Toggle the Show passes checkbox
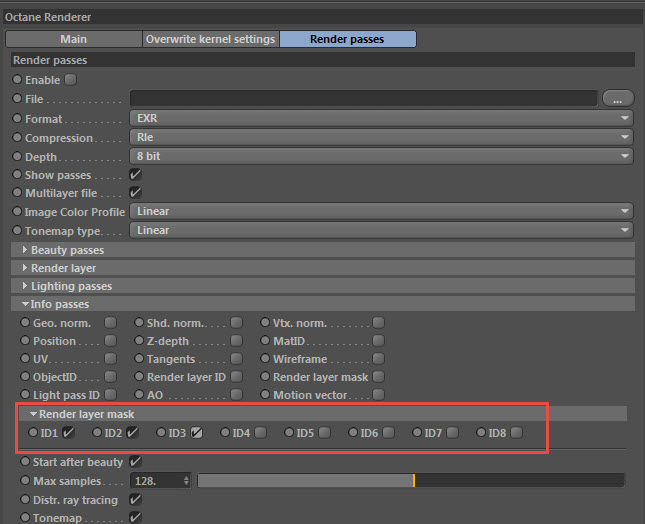 (x=135, y=175)
